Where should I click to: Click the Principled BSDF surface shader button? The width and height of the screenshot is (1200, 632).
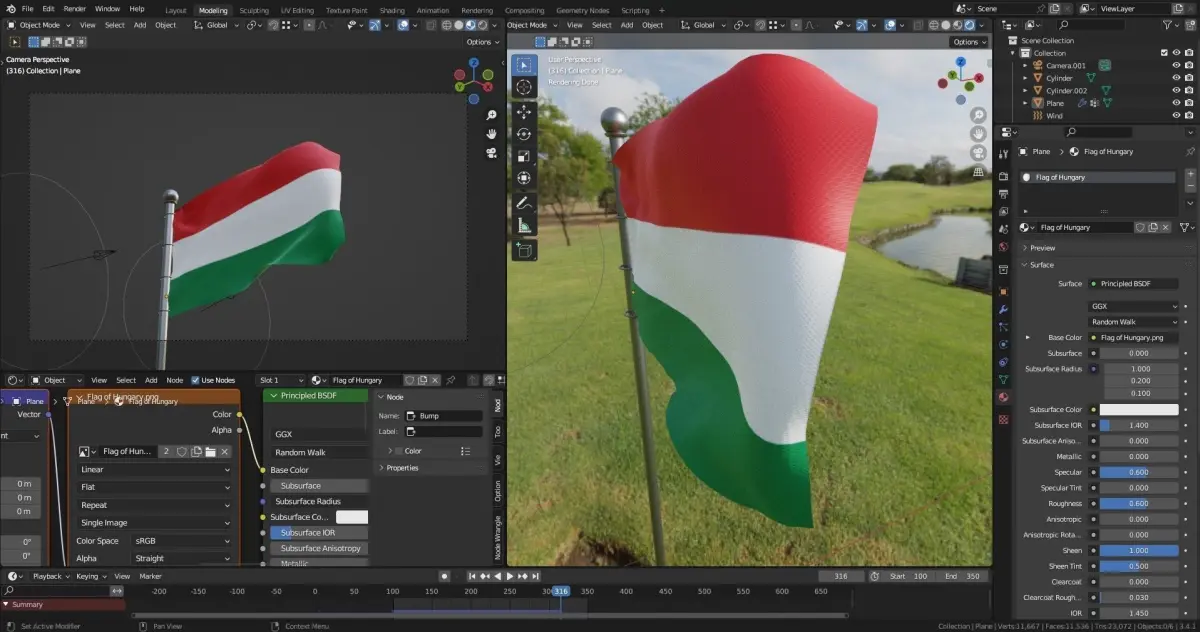(1134, 283)
